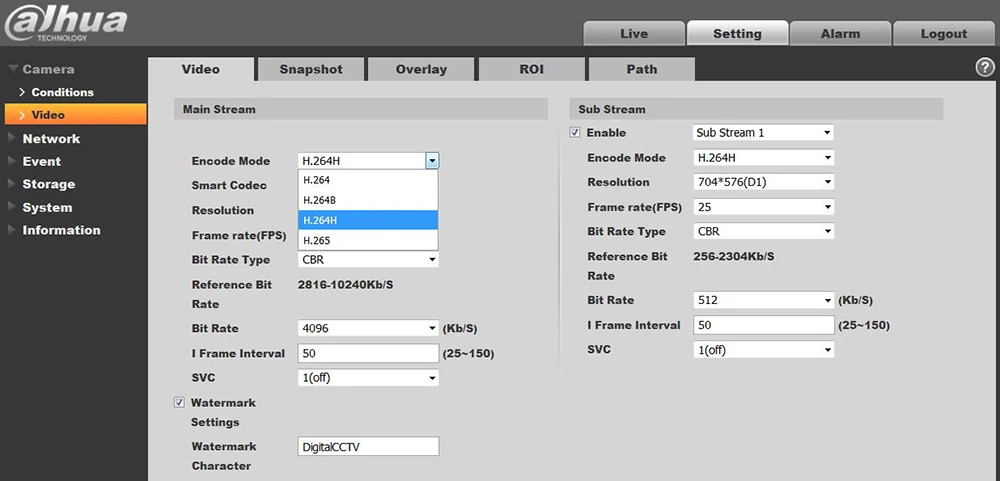The width and height of the screenshot is (1000, 481).
Task: Select H.264 from the encode list
Action: 368,180
